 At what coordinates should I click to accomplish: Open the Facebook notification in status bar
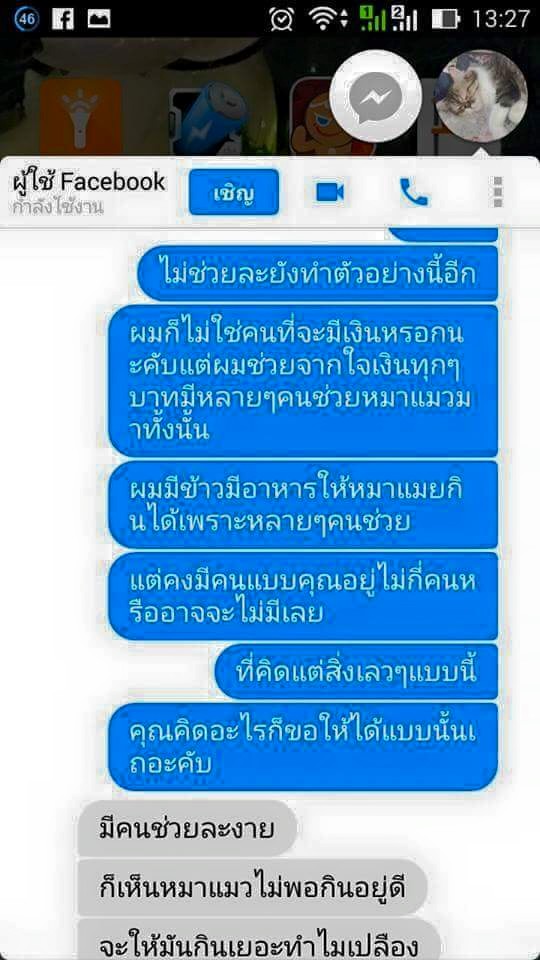[x=62, y=19]
